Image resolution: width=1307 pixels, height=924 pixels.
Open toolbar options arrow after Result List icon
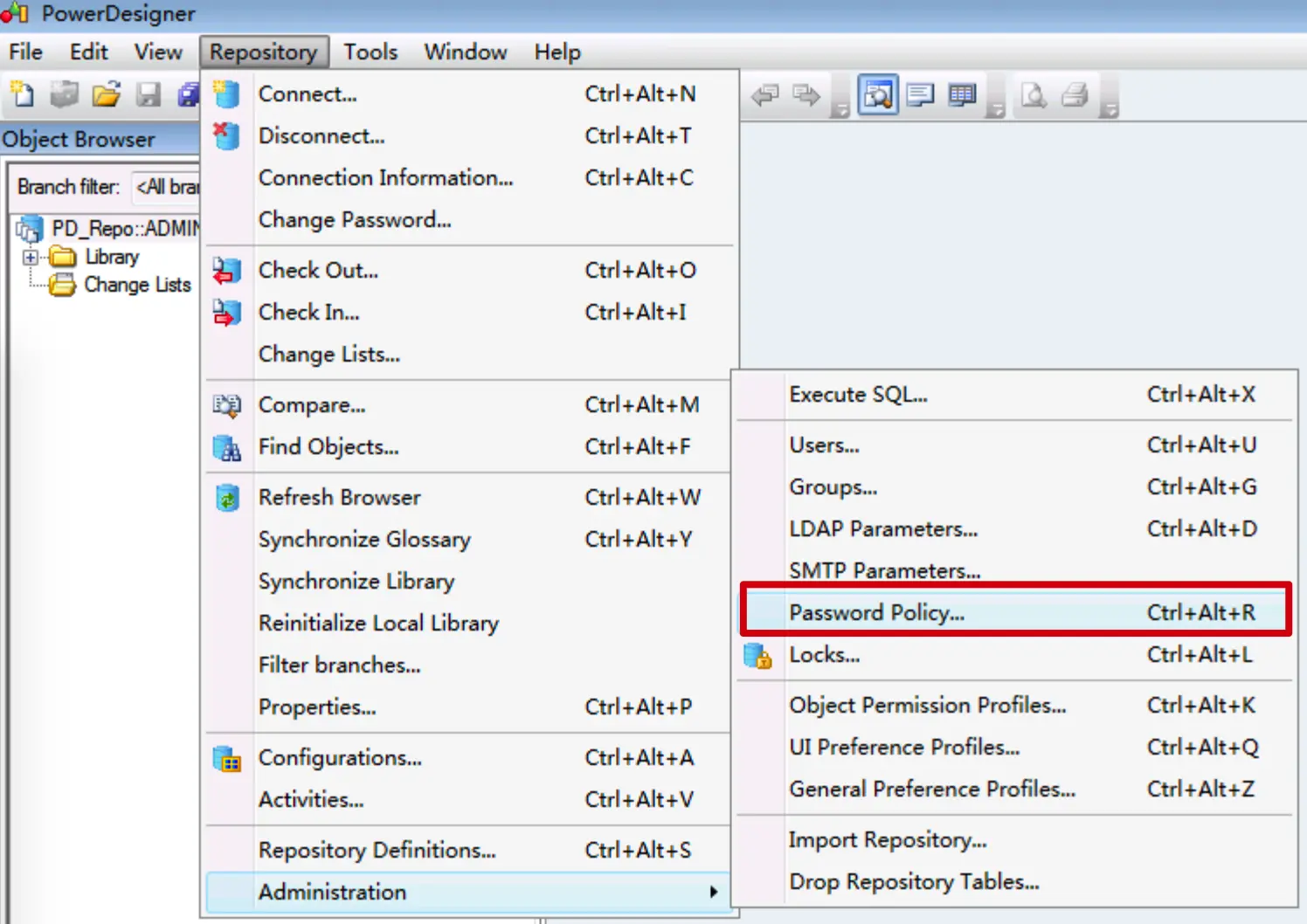click(995, 109)
